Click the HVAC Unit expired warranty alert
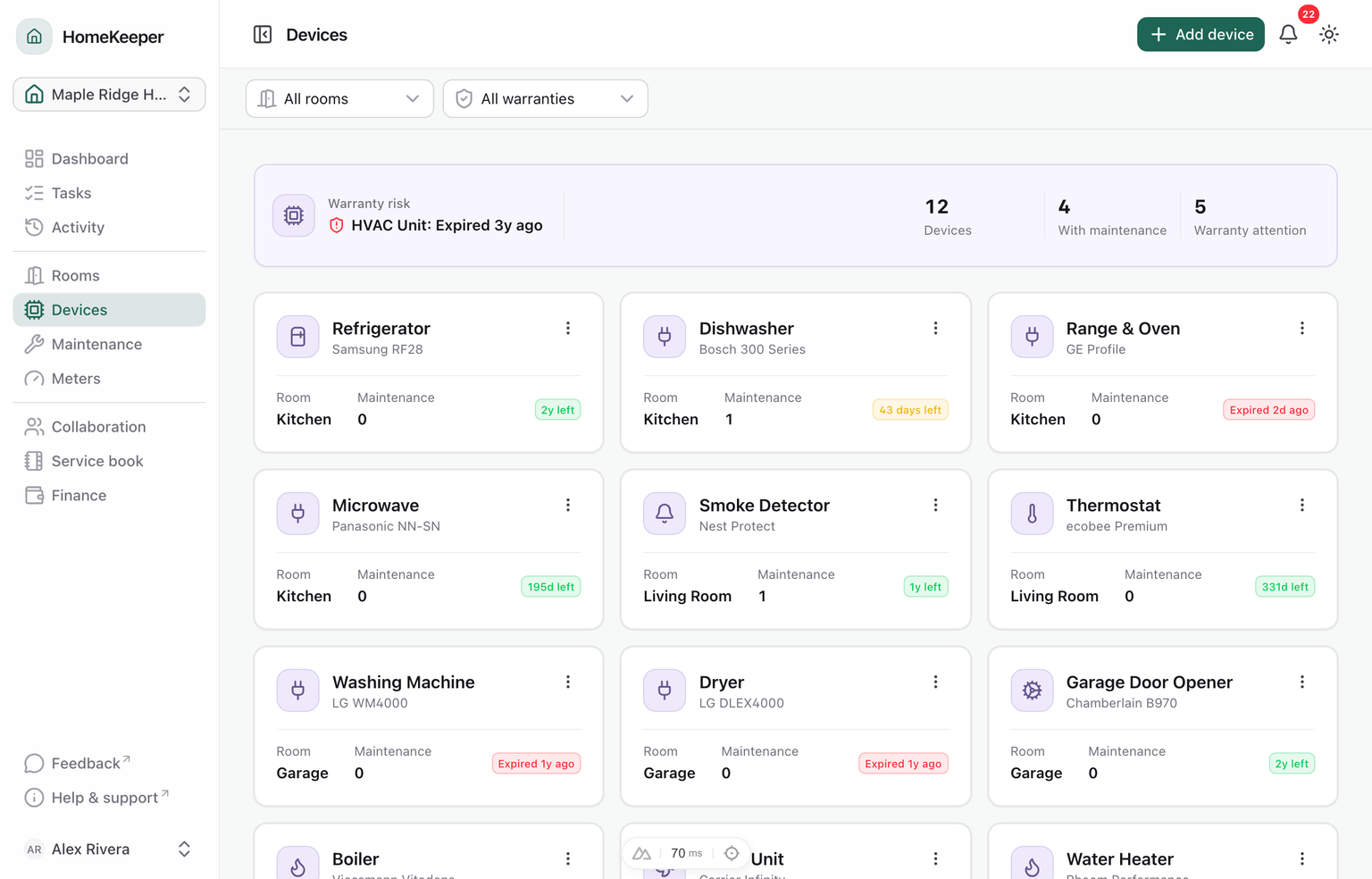 [x=436, y=226]
